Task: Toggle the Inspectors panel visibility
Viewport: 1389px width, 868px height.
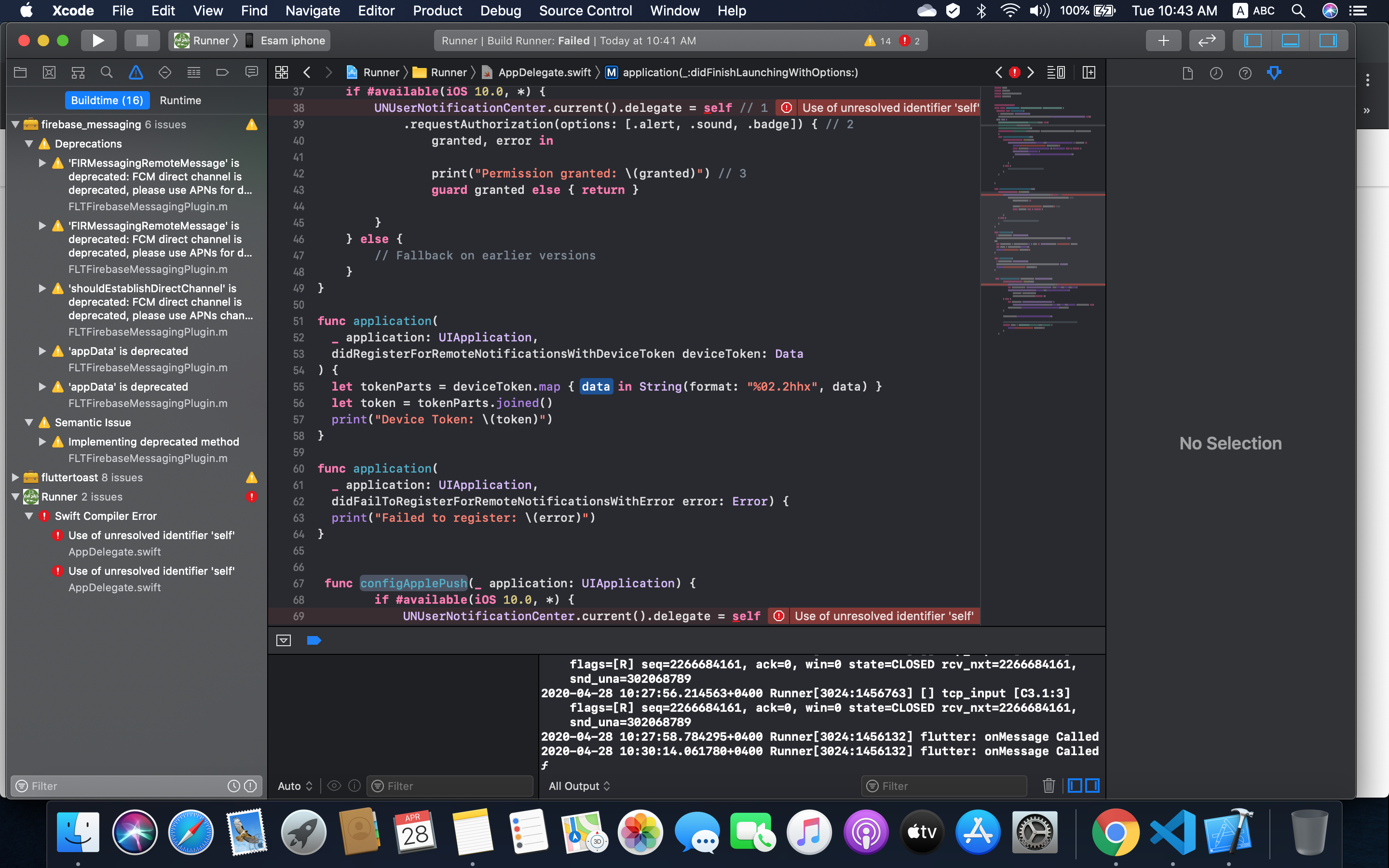Action: 1328,41
